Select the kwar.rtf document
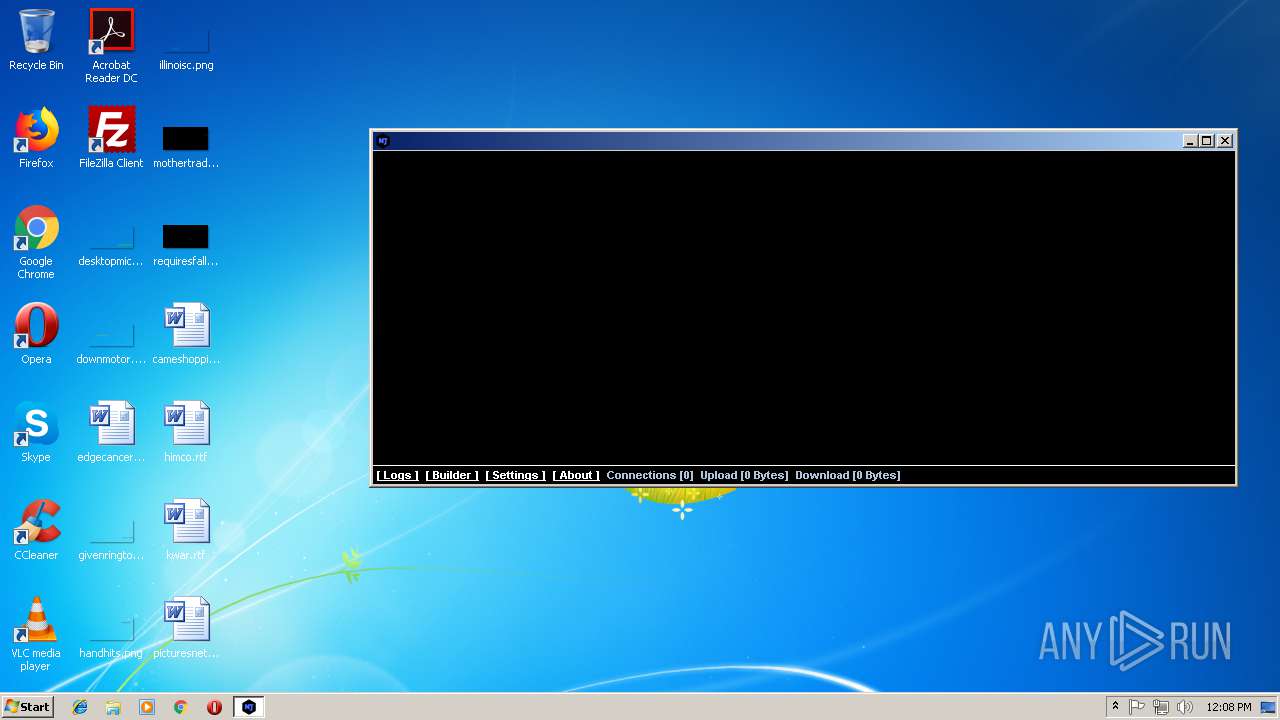Screen dimensions: 1280x720 coord(186,530)
